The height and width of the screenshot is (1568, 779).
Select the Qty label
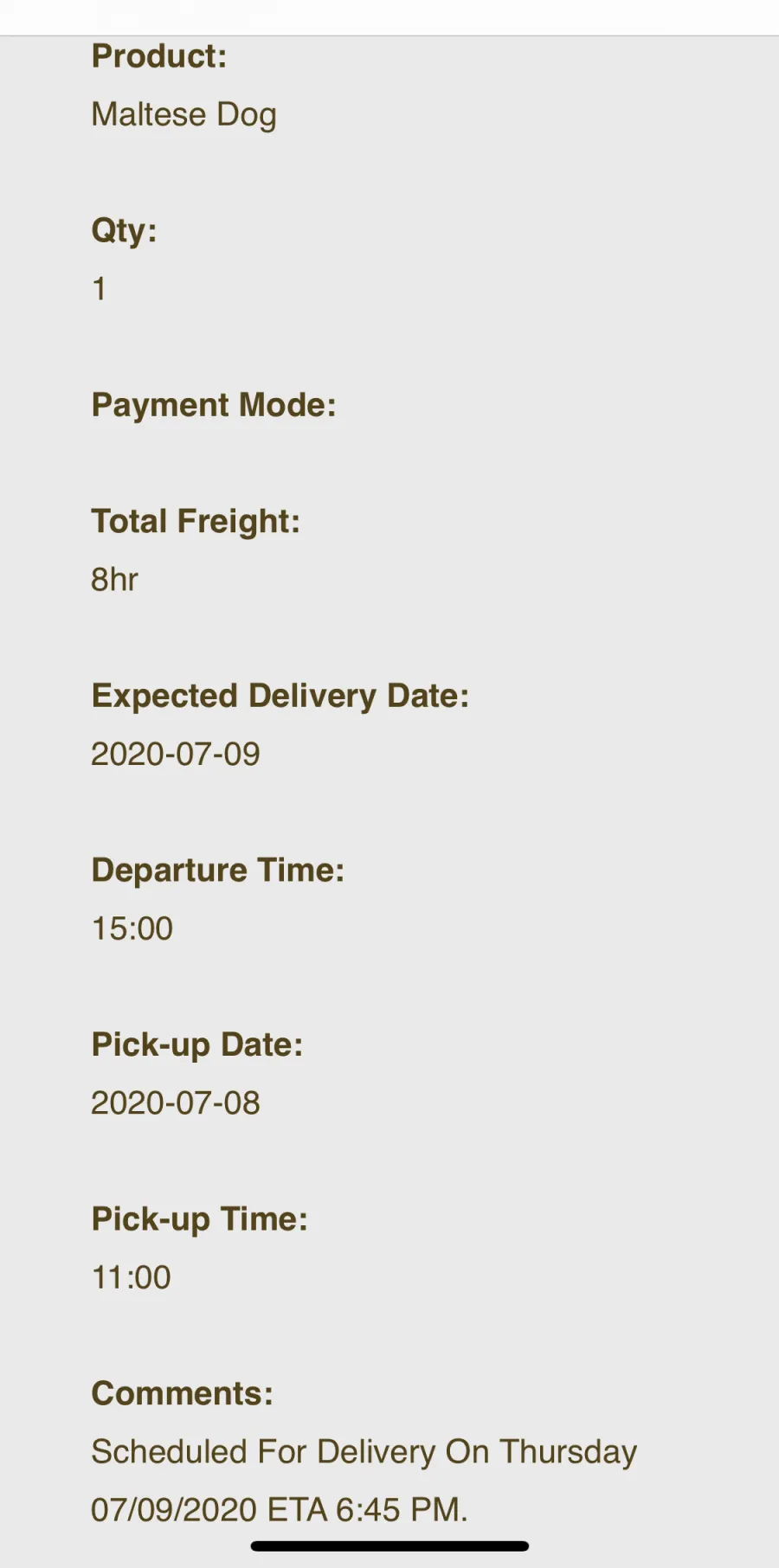click(124, 231)
